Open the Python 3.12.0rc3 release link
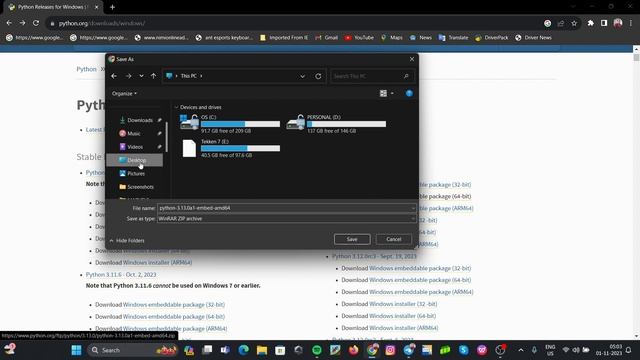The width and height of the screenshot is (640, 360). (374, 256)
